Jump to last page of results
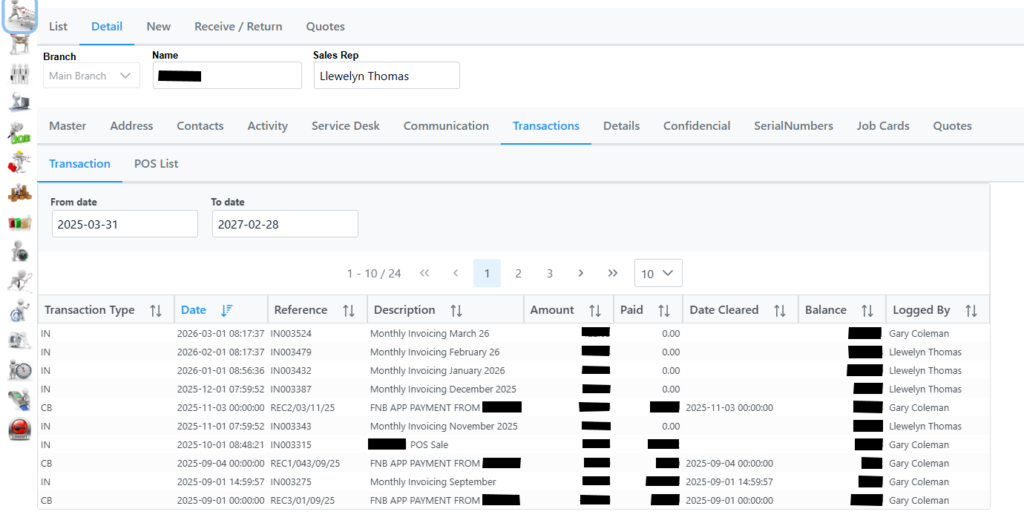Image resolution: width=1024 pixels, height=526 pixels. [x=613, y=273]
